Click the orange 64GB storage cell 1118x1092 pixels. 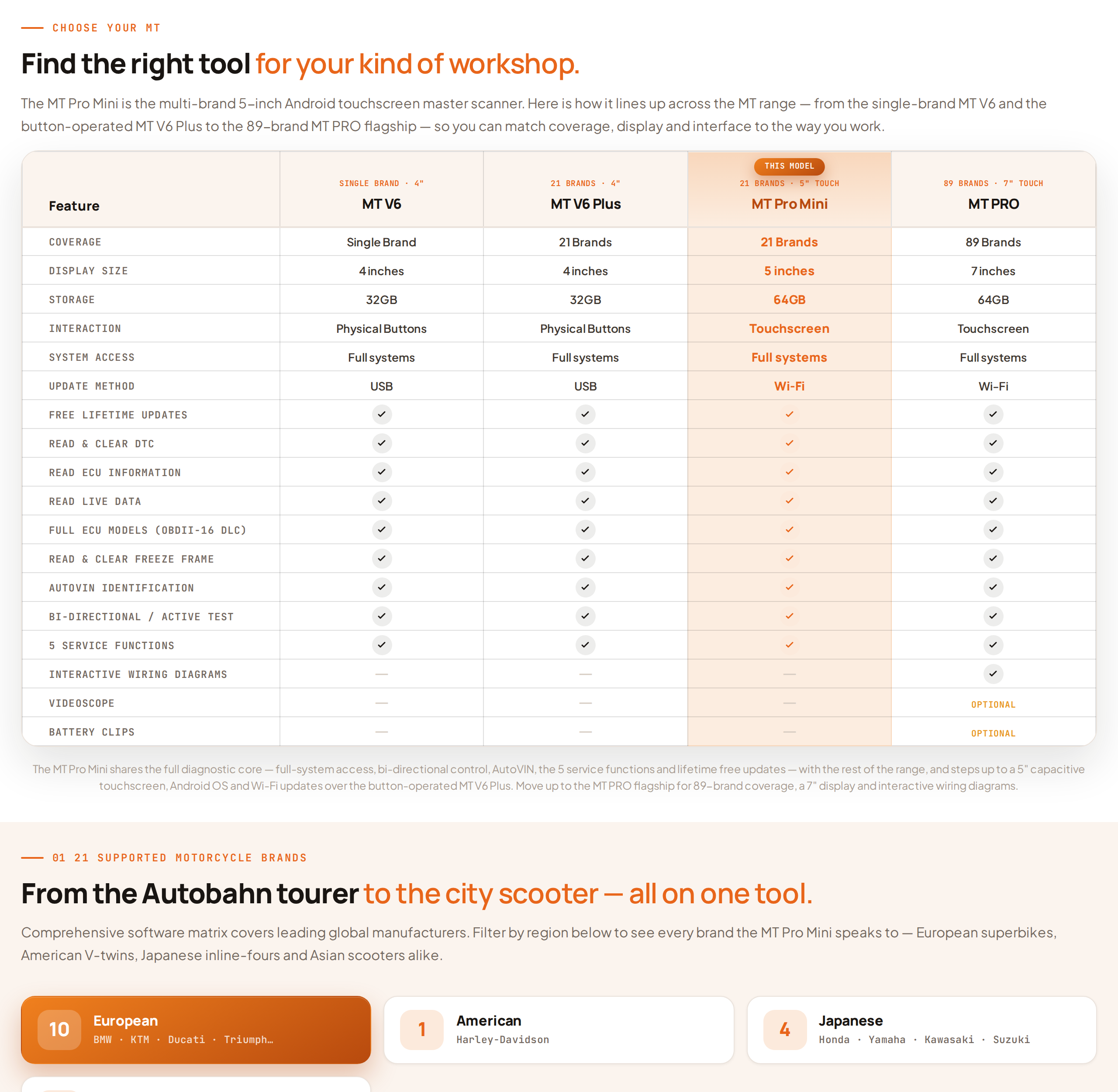point(789,299)
